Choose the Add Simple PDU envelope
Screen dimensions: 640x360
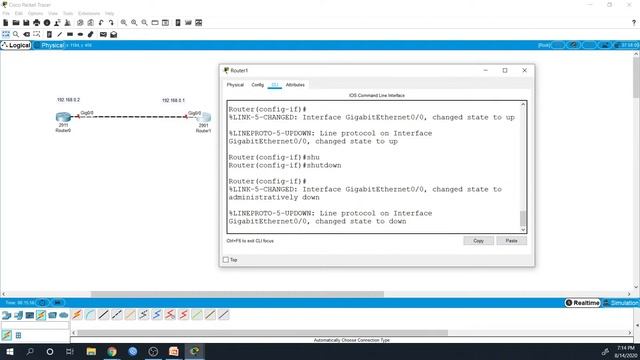(103, 34)
